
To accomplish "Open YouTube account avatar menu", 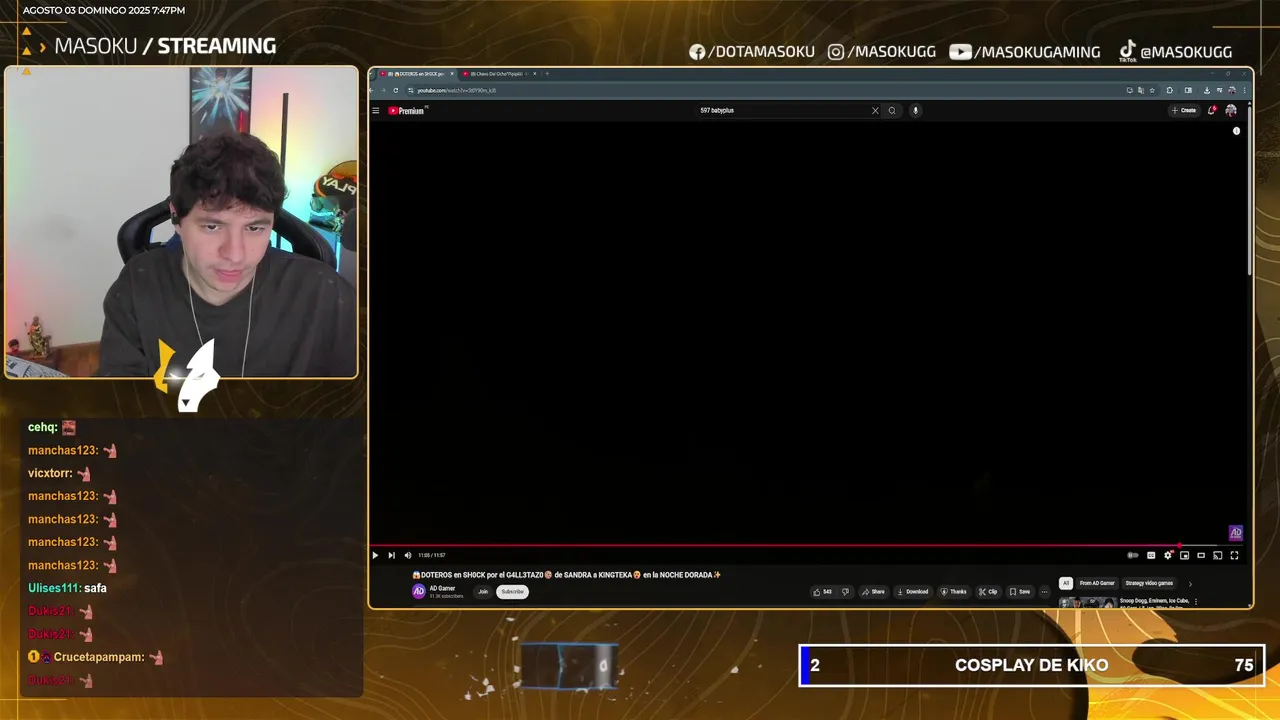I will coord(1231,110).
